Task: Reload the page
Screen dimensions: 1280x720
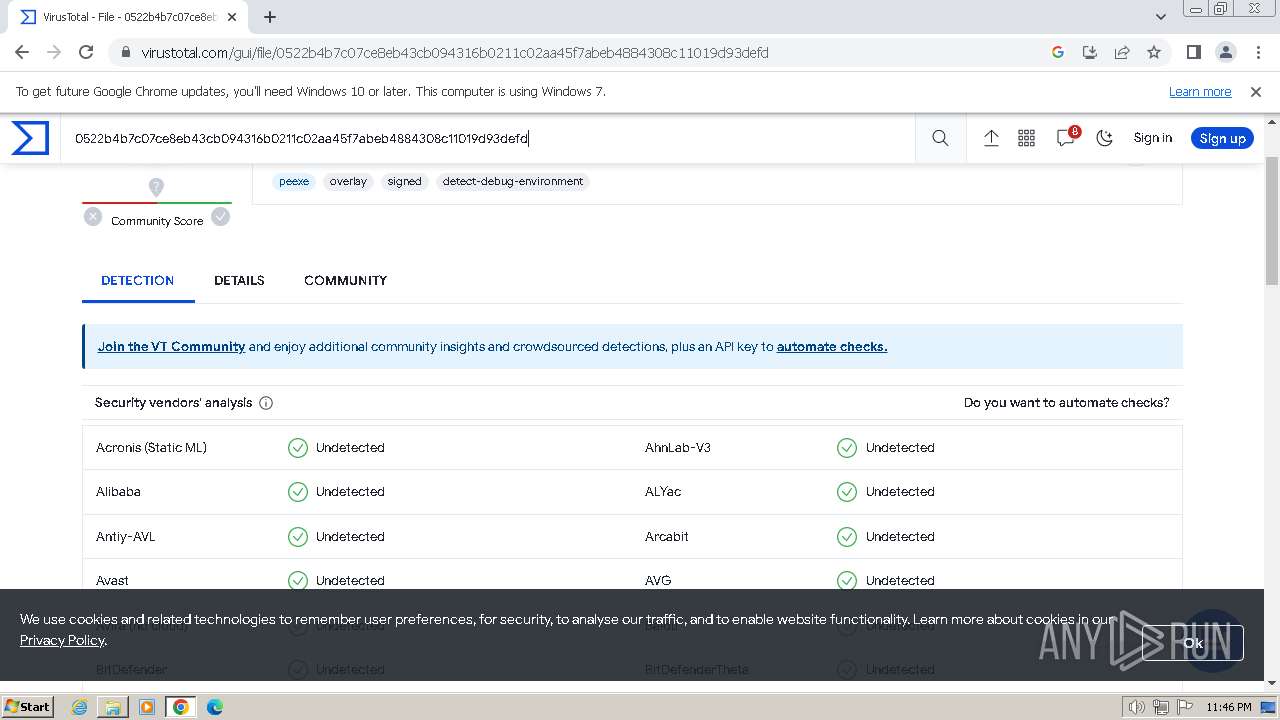Action: (86, 52)
